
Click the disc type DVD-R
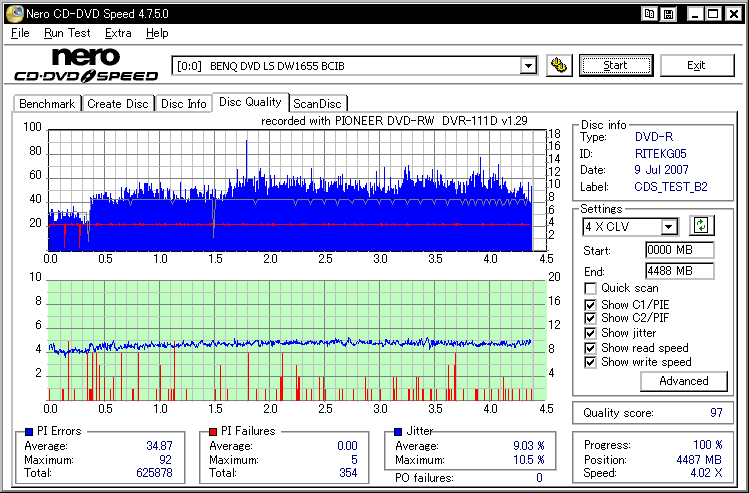click(x=654, y=137)
